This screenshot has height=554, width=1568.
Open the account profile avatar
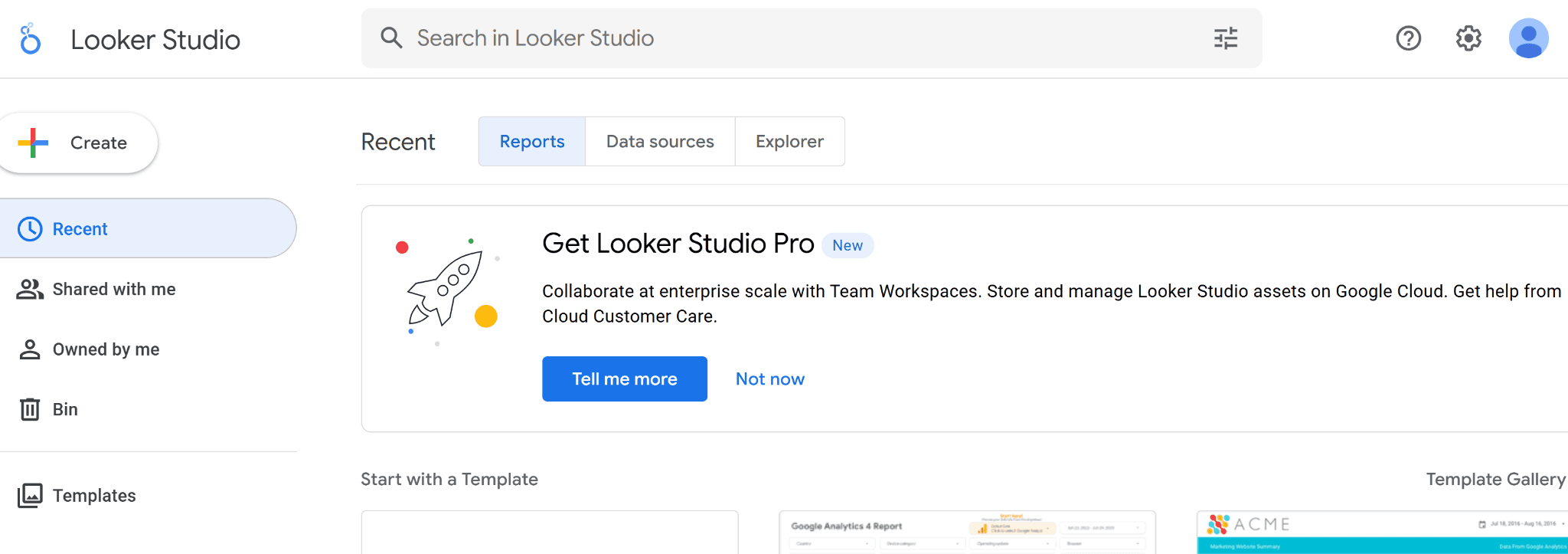[1528, 38]
